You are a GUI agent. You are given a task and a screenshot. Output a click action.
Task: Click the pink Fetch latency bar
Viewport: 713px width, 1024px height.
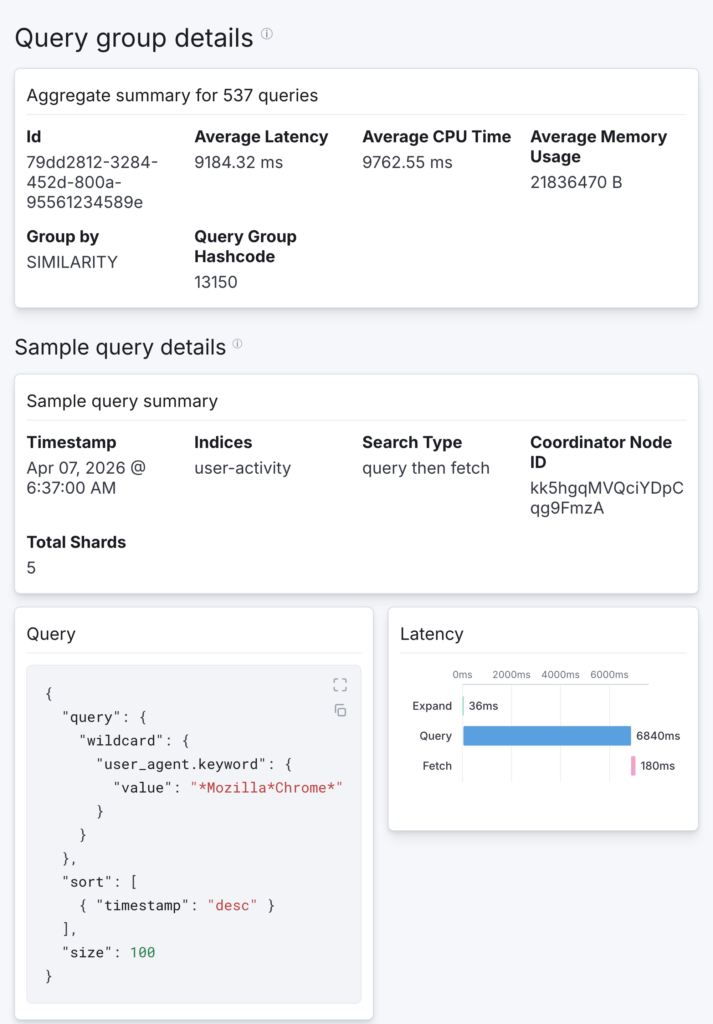click(633, 765)
